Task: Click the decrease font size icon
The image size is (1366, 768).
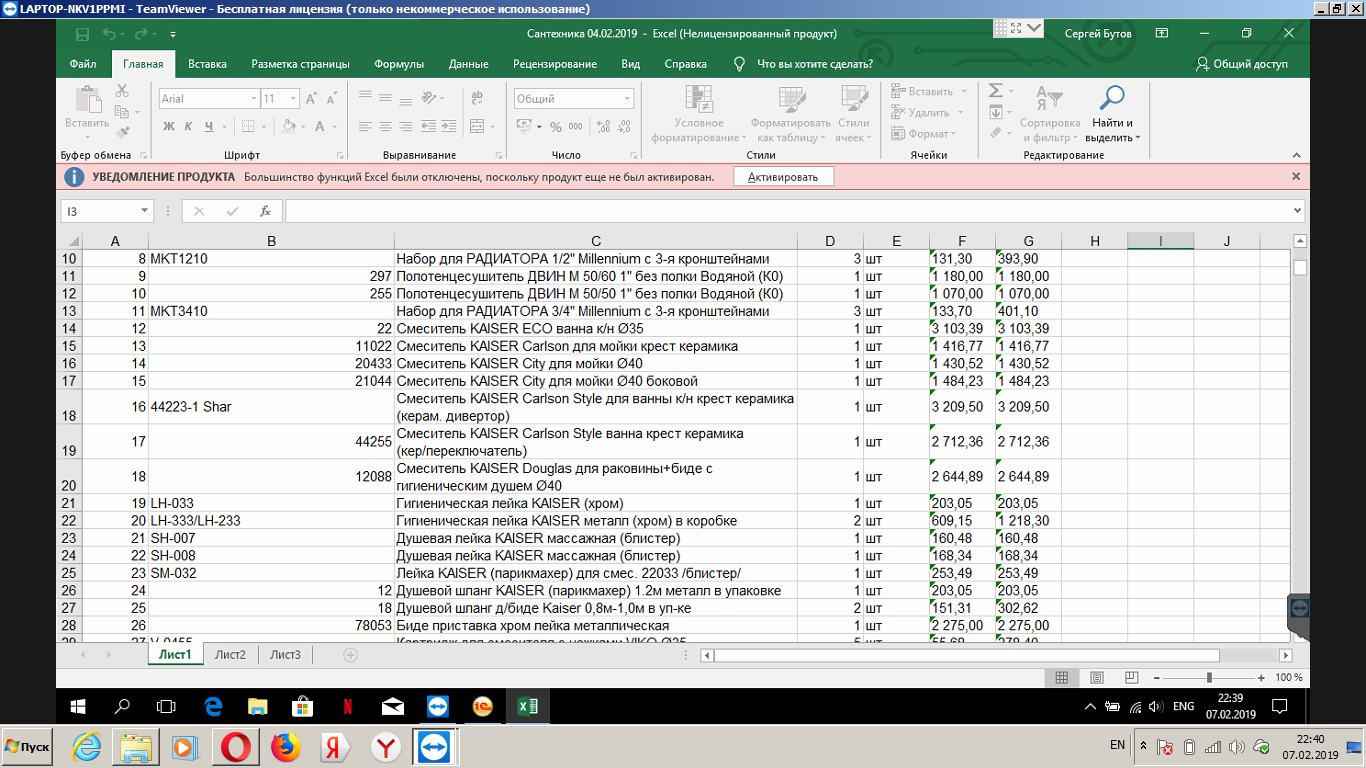Action: (331, 99)
